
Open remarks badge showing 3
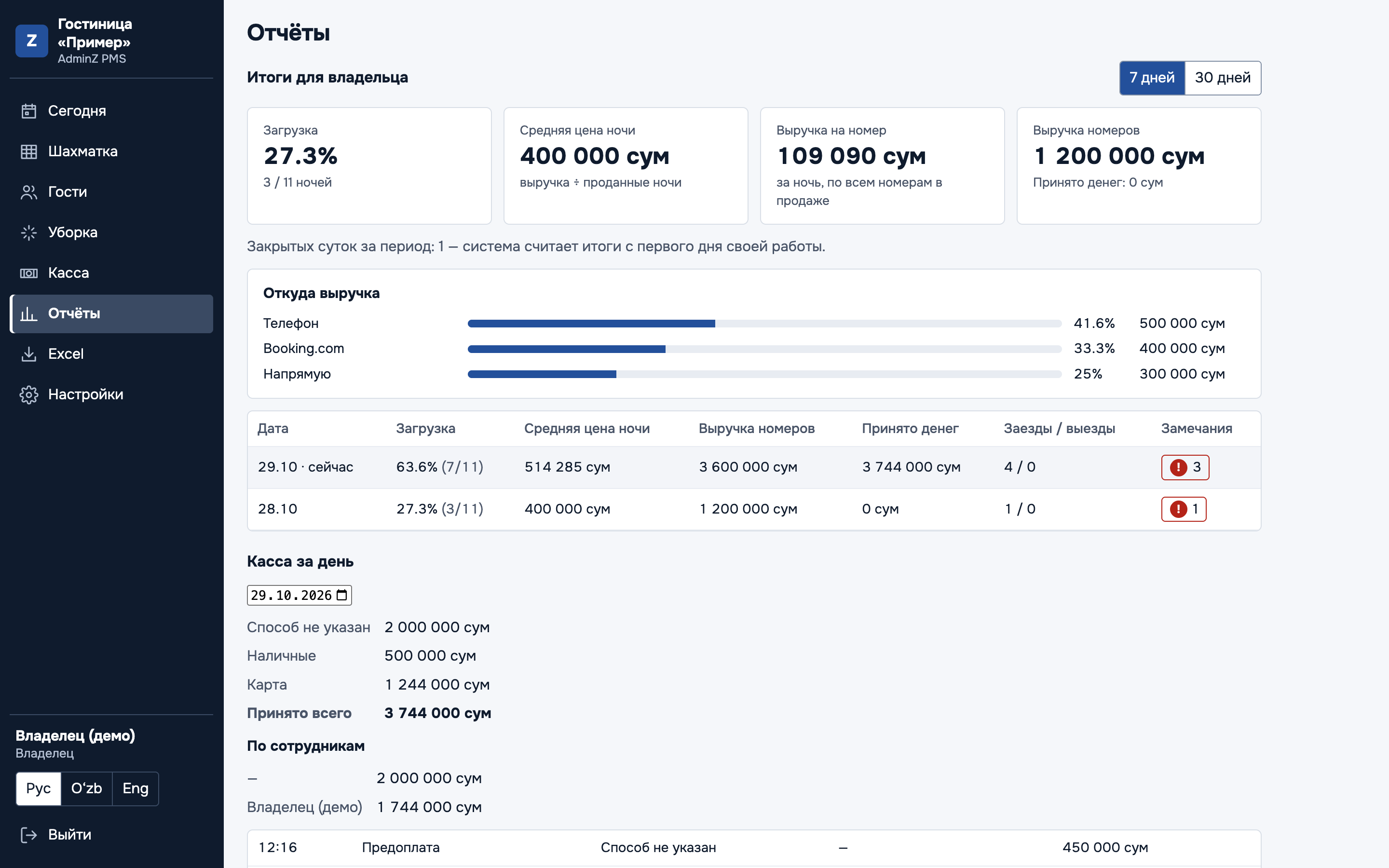coord(1185,467)
